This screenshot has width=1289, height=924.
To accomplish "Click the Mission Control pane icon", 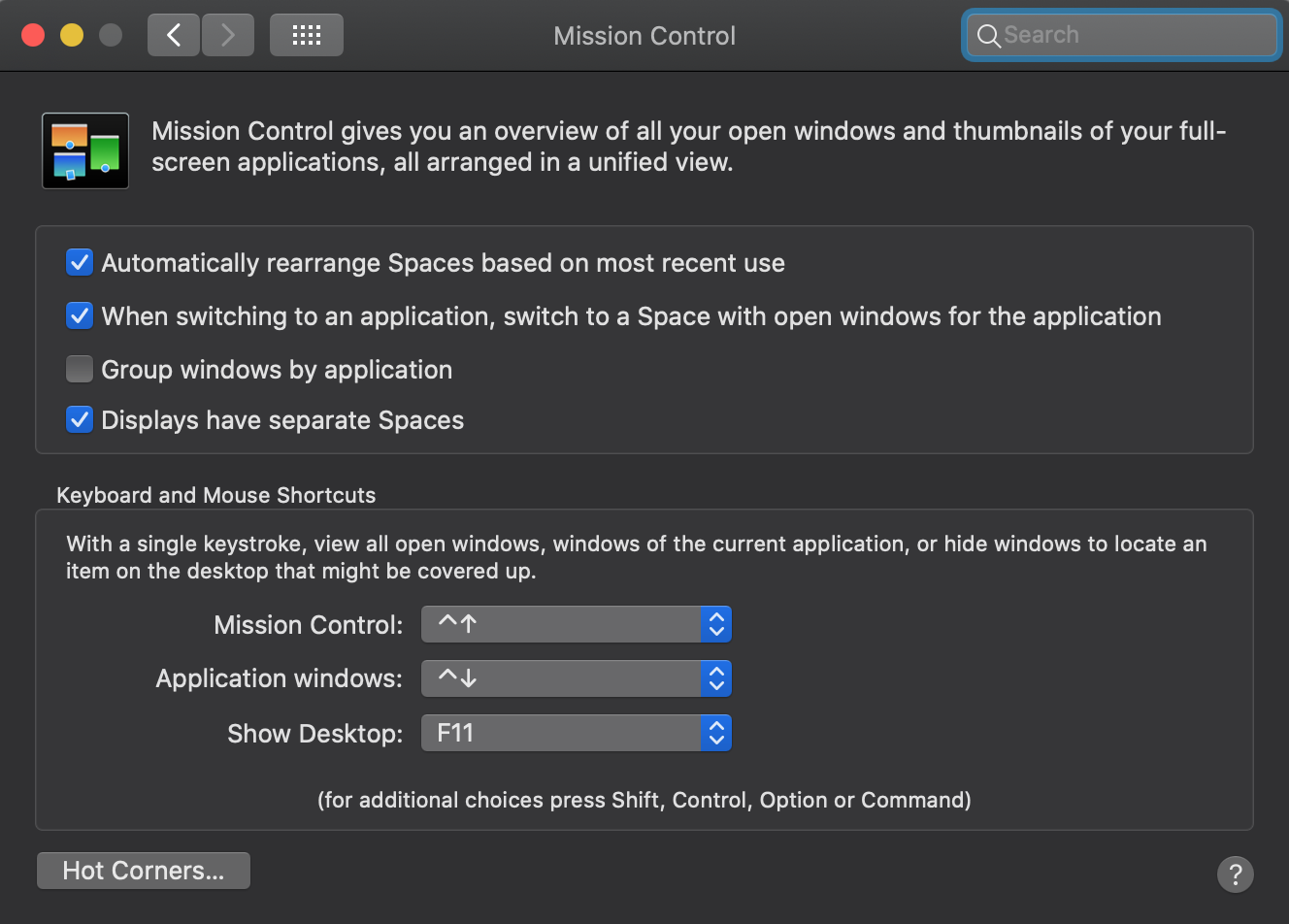I will (x=85, y=150).
